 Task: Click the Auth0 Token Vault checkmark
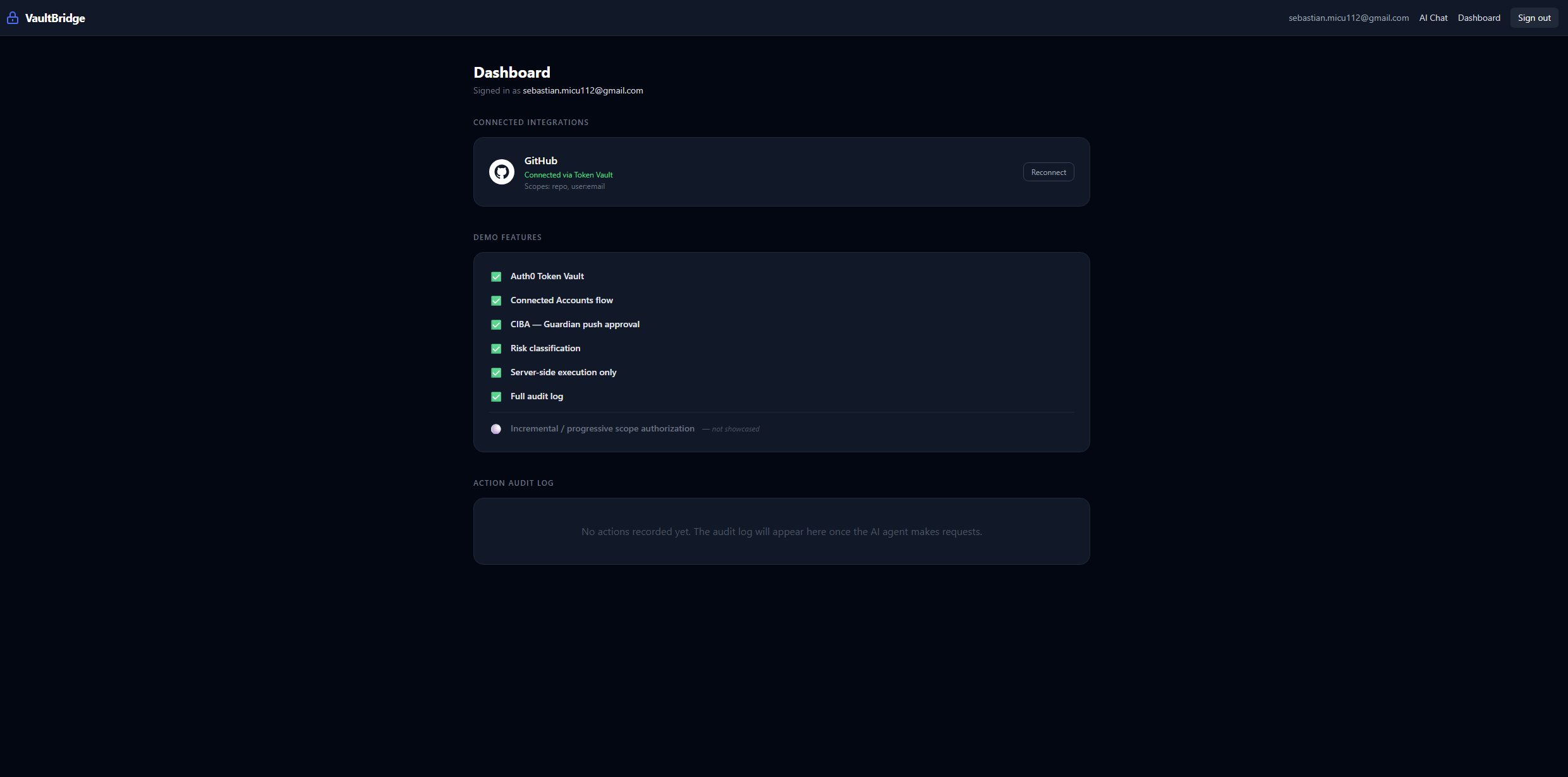(496, 277)
